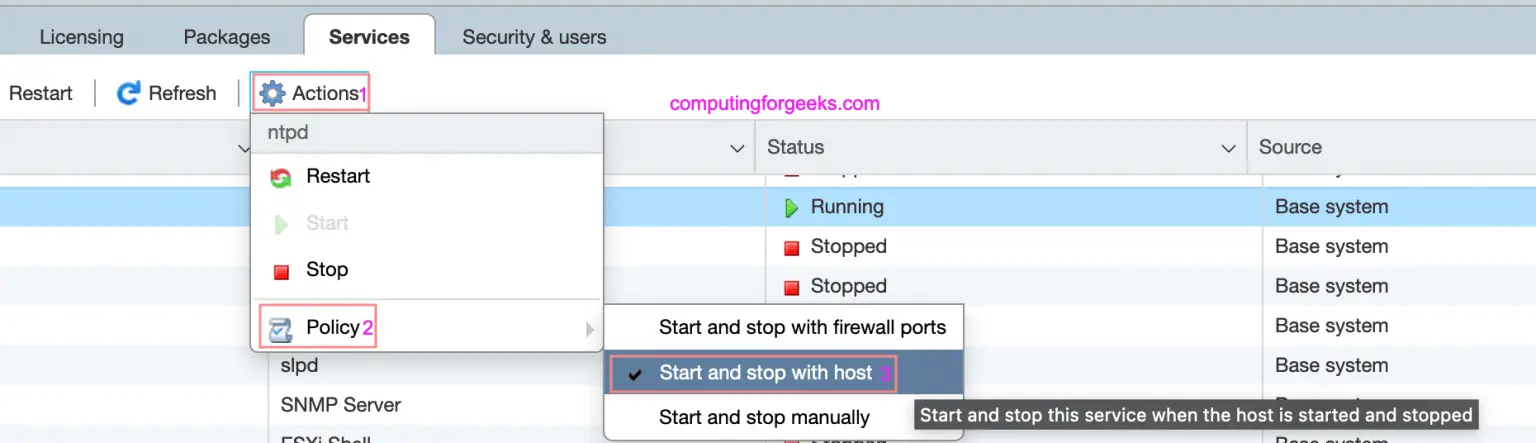
Task: Expand the Policy submenu arrow
Action: pyautogui.click(x=590, y=329)
